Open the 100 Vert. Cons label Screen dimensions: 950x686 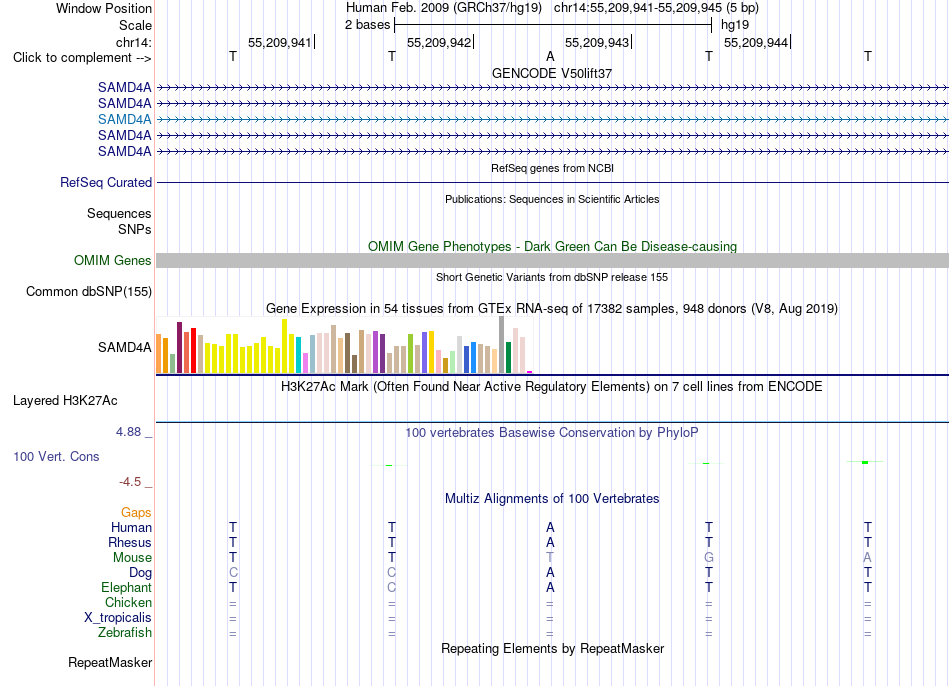(x=56, y=456)
